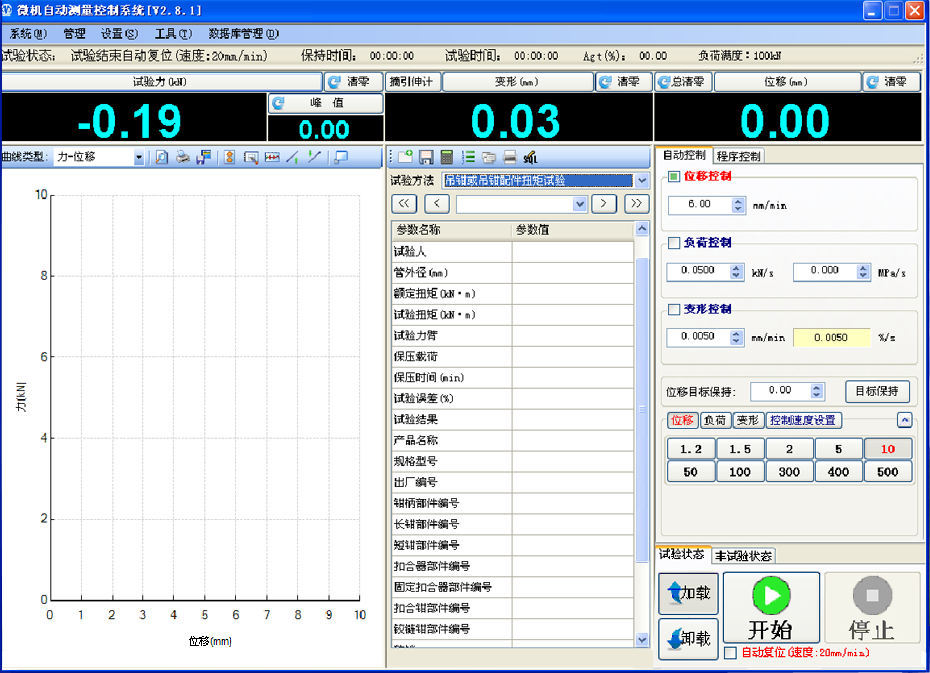Click the 目标保持 button
This screenshot has width=930, height=673.
point(877,391)
